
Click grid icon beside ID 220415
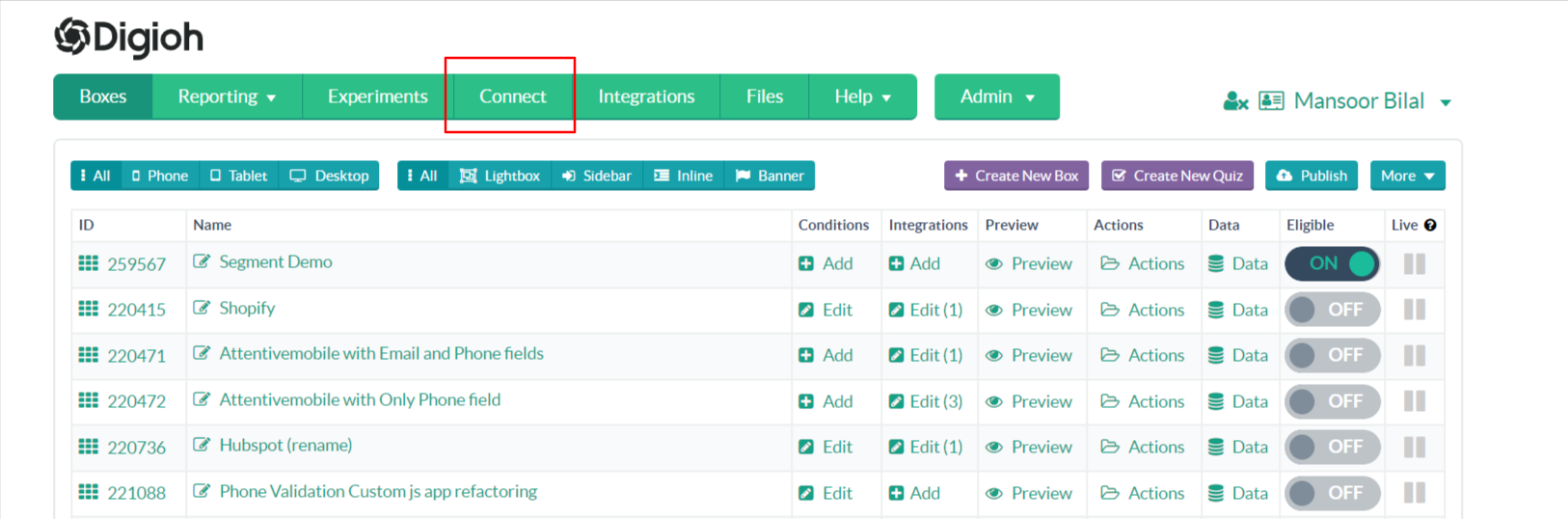[89, 309]
